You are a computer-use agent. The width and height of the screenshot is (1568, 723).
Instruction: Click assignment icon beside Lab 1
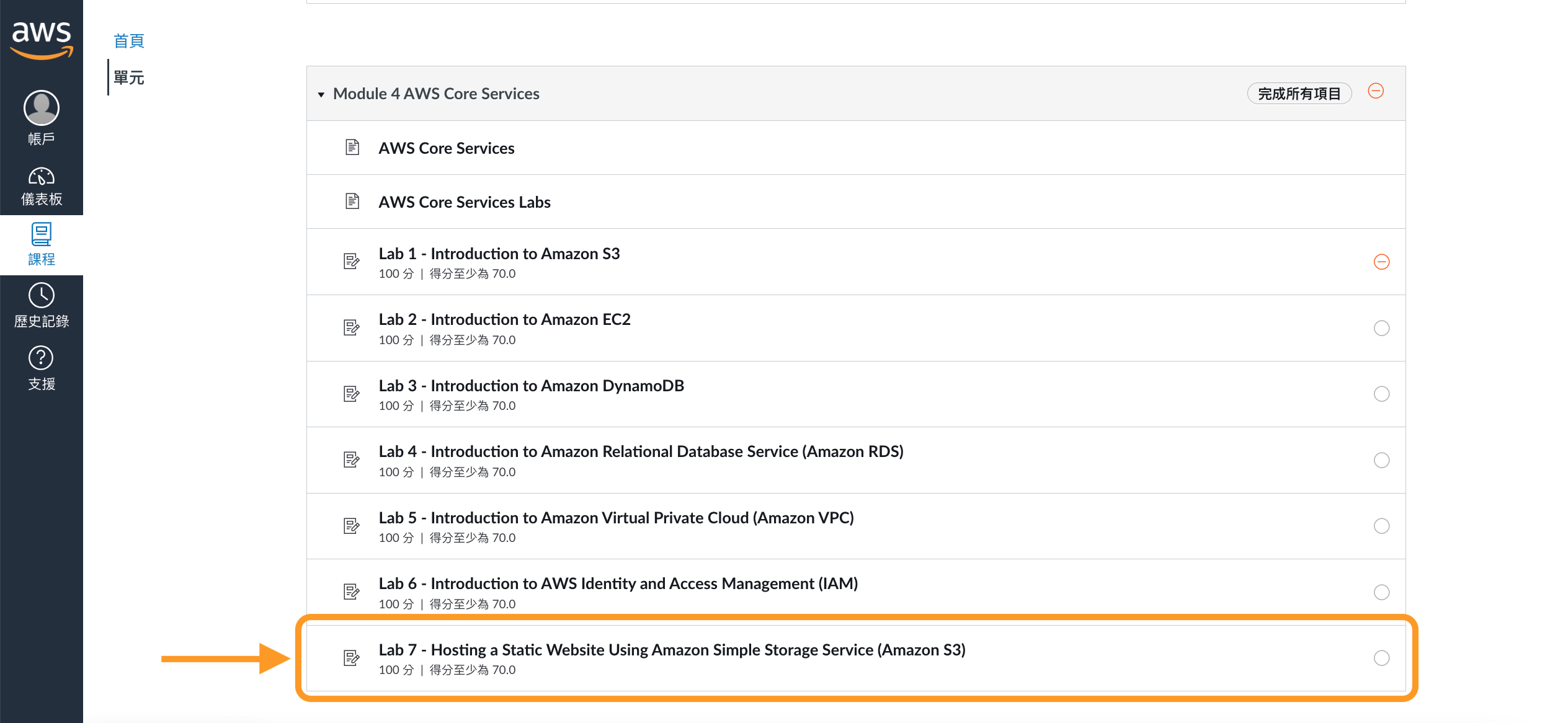click(x=352, y=262)
